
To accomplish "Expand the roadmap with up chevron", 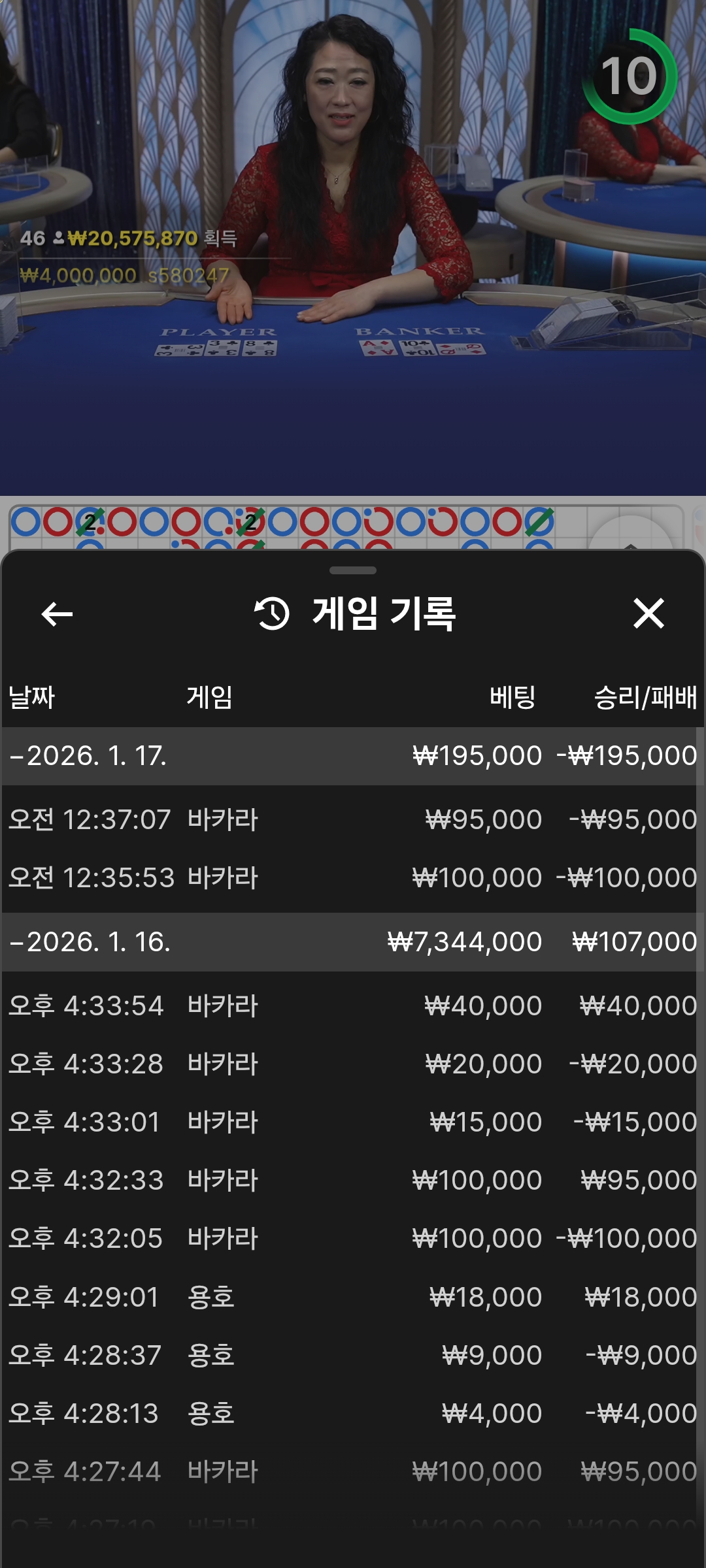I will [x=630, y=539].
